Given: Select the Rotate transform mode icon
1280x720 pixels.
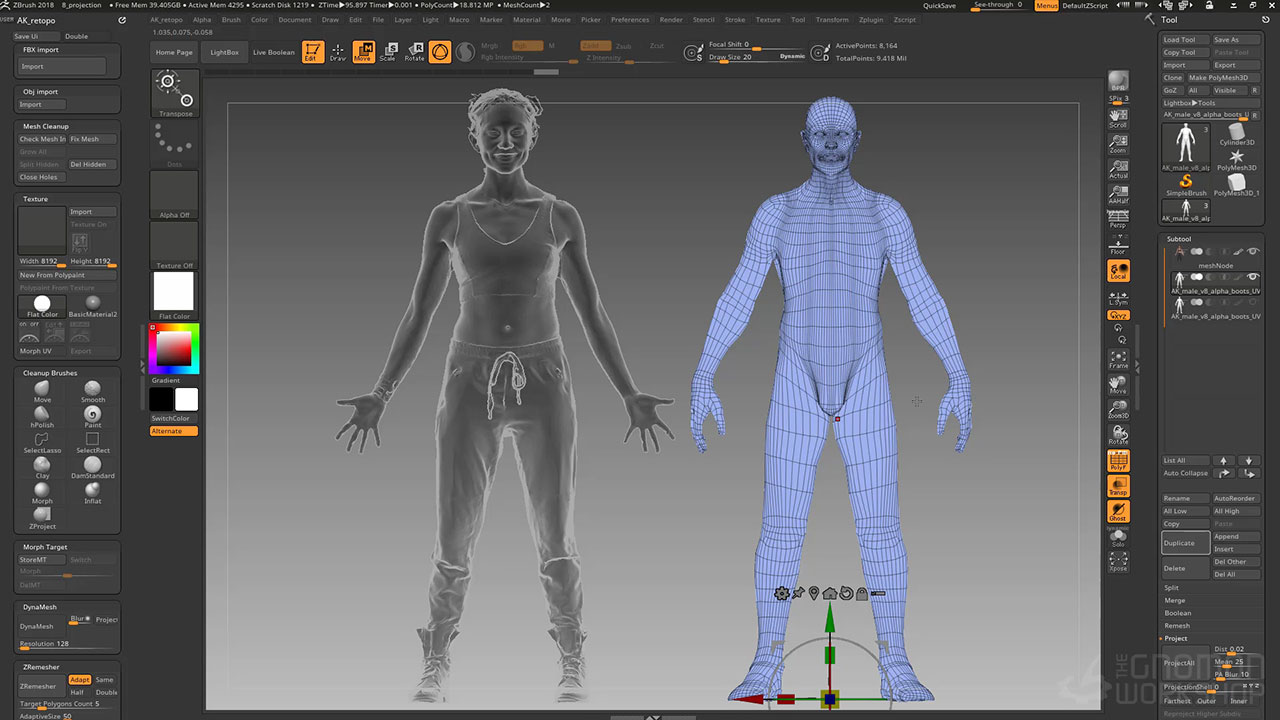Looking at the screenshot, I should pyautogui.click(x=414, y=51).
